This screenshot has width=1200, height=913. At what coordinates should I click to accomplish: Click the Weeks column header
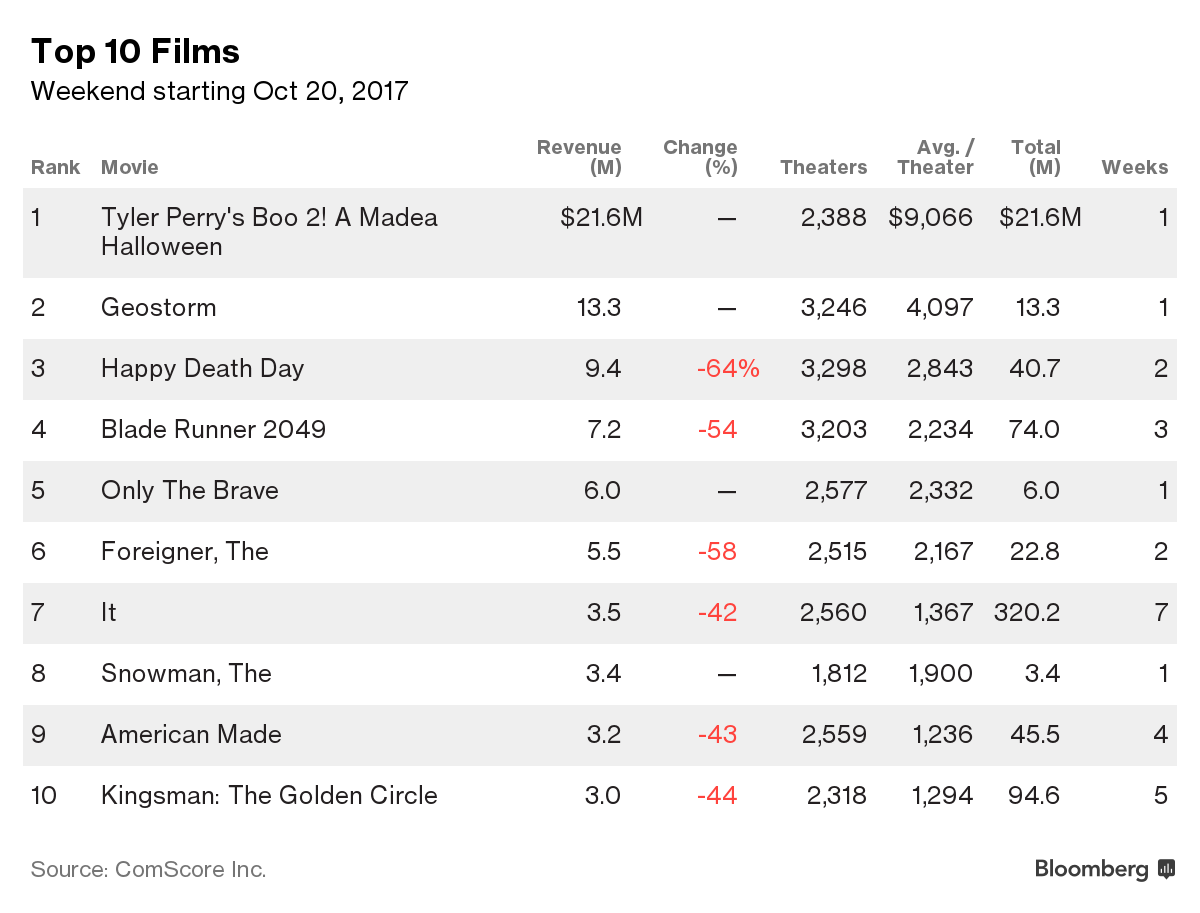coord(1135,167)
